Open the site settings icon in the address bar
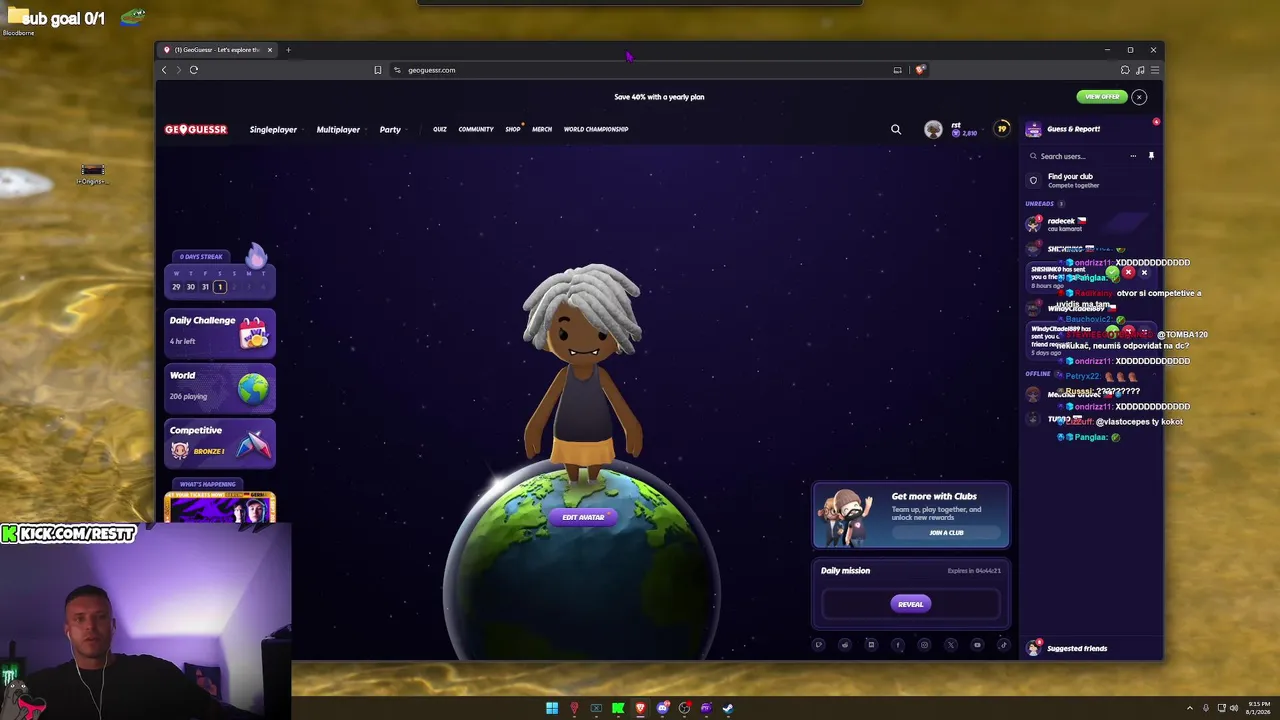Screen dimensions: 1280x720 pyautogui.click(x=397, y=70)
